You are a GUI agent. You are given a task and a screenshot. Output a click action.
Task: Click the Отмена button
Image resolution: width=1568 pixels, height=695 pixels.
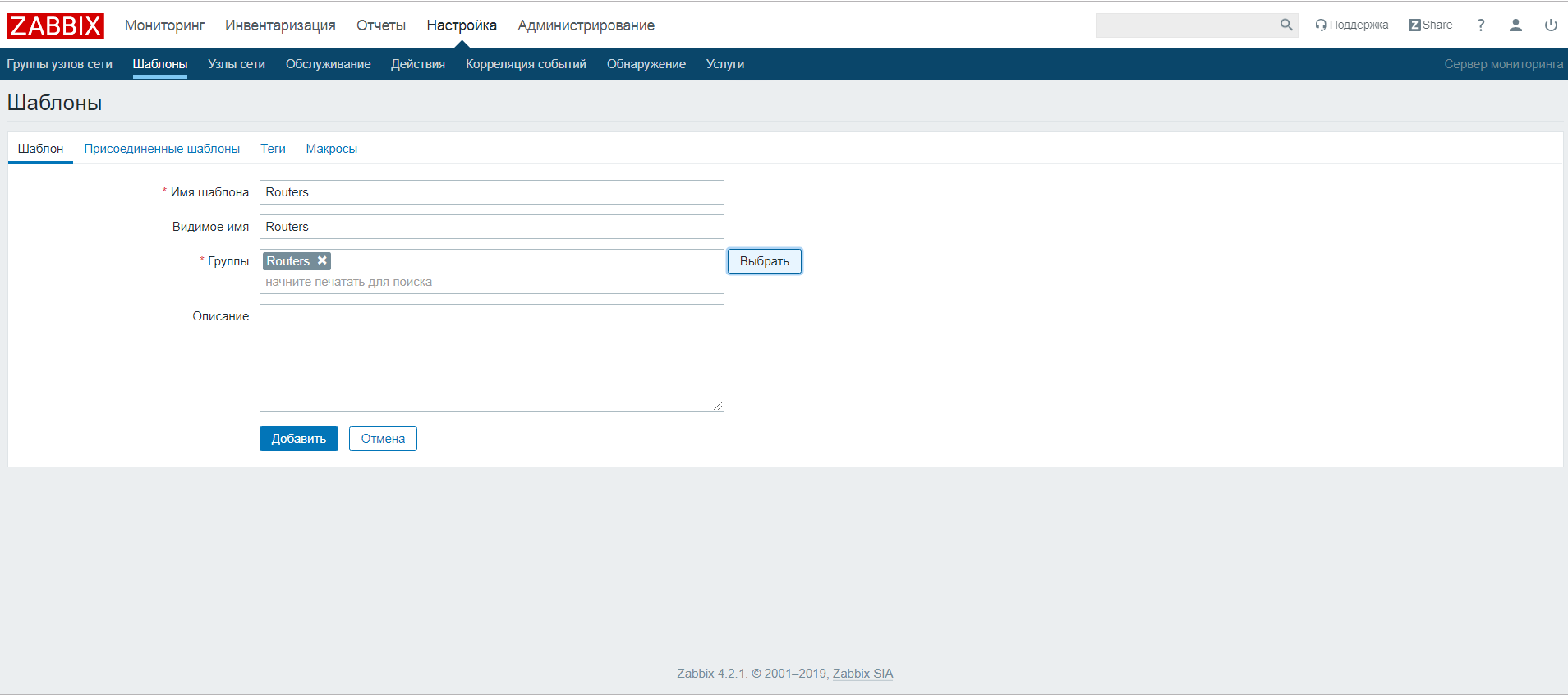[x=383, y=439]
